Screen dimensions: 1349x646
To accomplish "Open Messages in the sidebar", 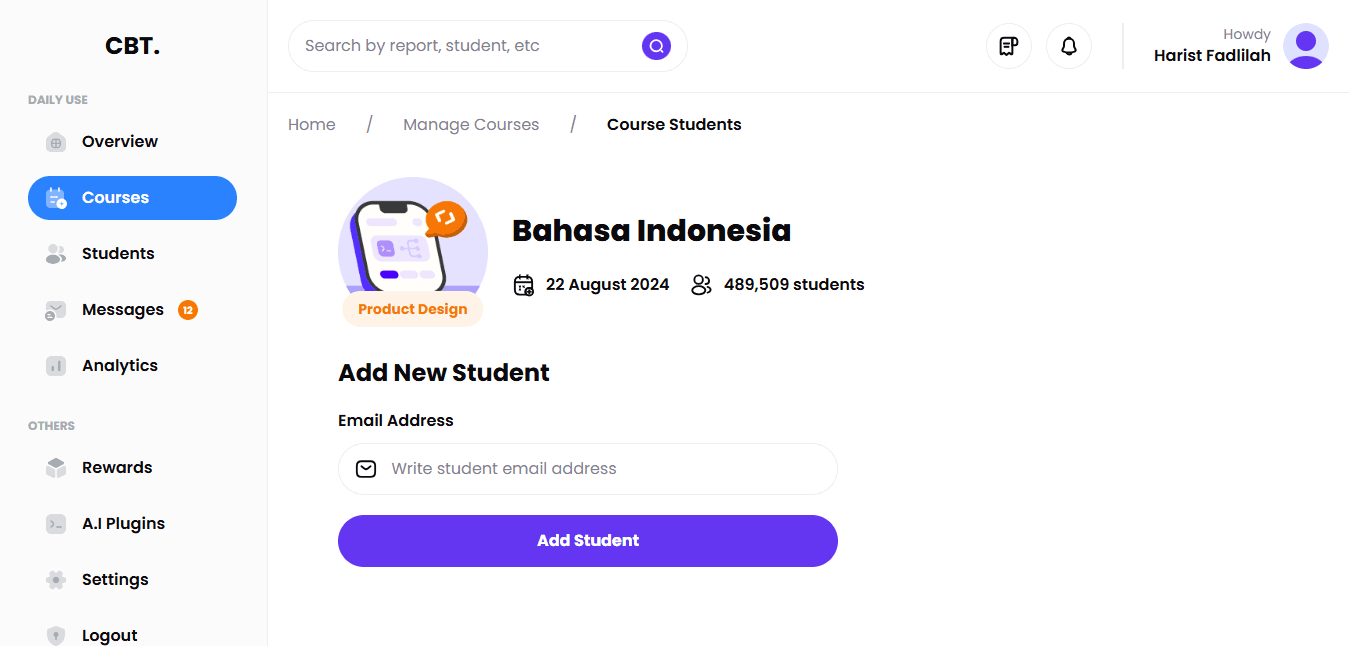I will tap(122, 310).
